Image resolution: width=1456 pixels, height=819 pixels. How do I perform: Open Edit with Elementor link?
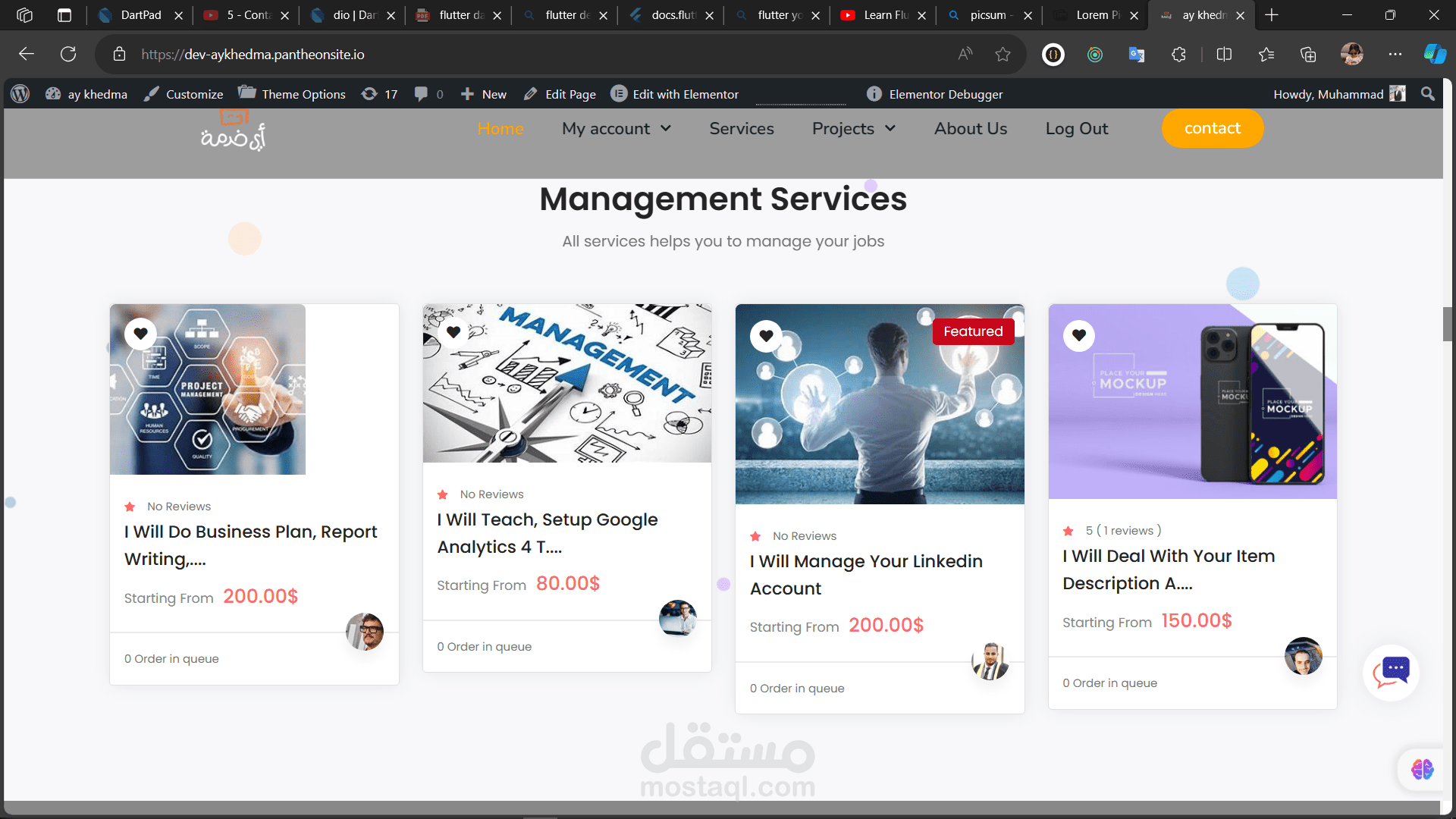click(x=675, y=94)
